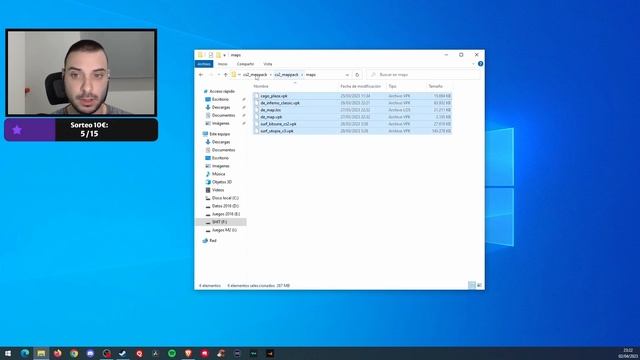Image resolution: width=640 pixels, height=360 pixels.
Task: Refresh the maps folder view
Action: 357,75
